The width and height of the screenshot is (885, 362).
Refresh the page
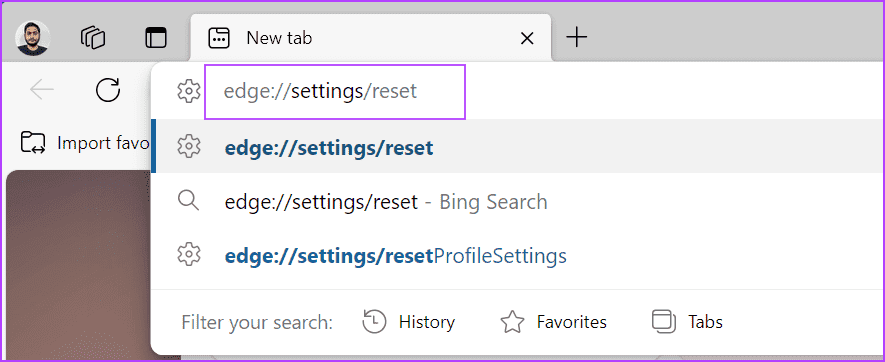point(108,90)
